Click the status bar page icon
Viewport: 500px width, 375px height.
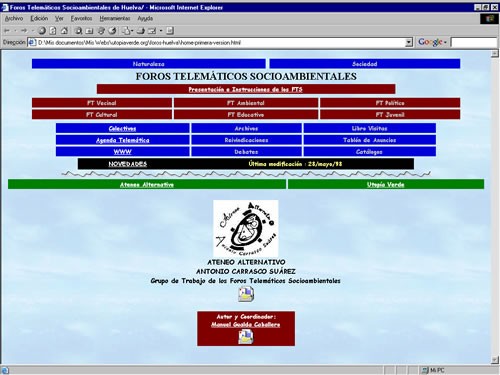[5, 370]
